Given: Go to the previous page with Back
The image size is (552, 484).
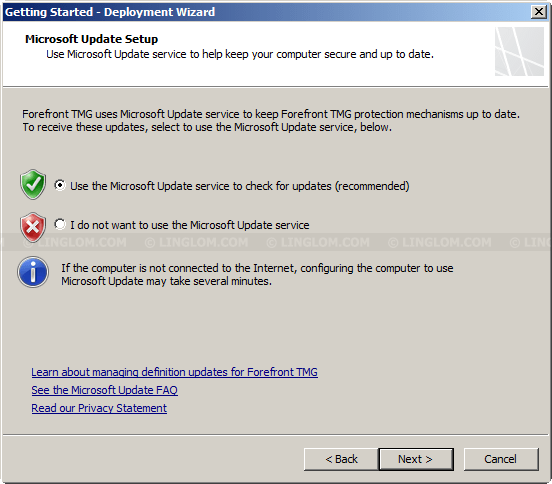Looking at the screenshot, I should point(341,459).
